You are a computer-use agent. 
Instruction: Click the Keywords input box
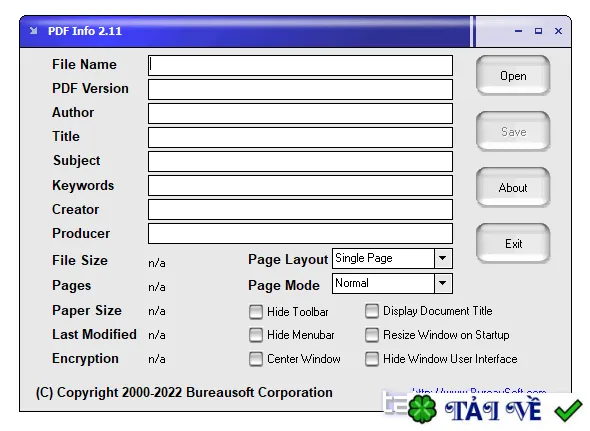(300, 185)
